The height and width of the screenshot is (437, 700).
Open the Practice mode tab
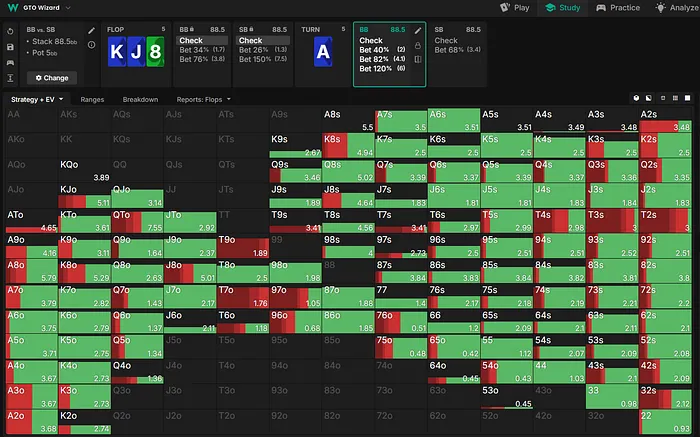[x=618, y=8]
